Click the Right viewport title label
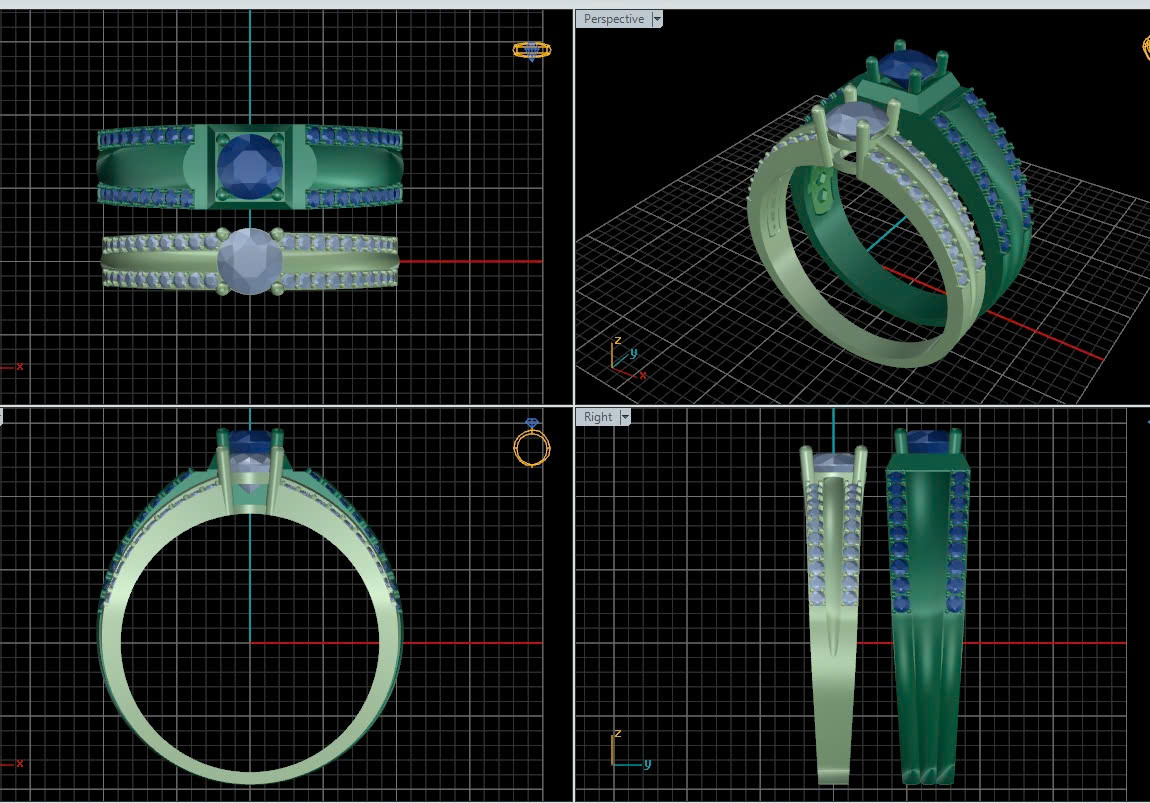Image resolution: width=1150 pixels, height=803 pixels. [598, 417]
